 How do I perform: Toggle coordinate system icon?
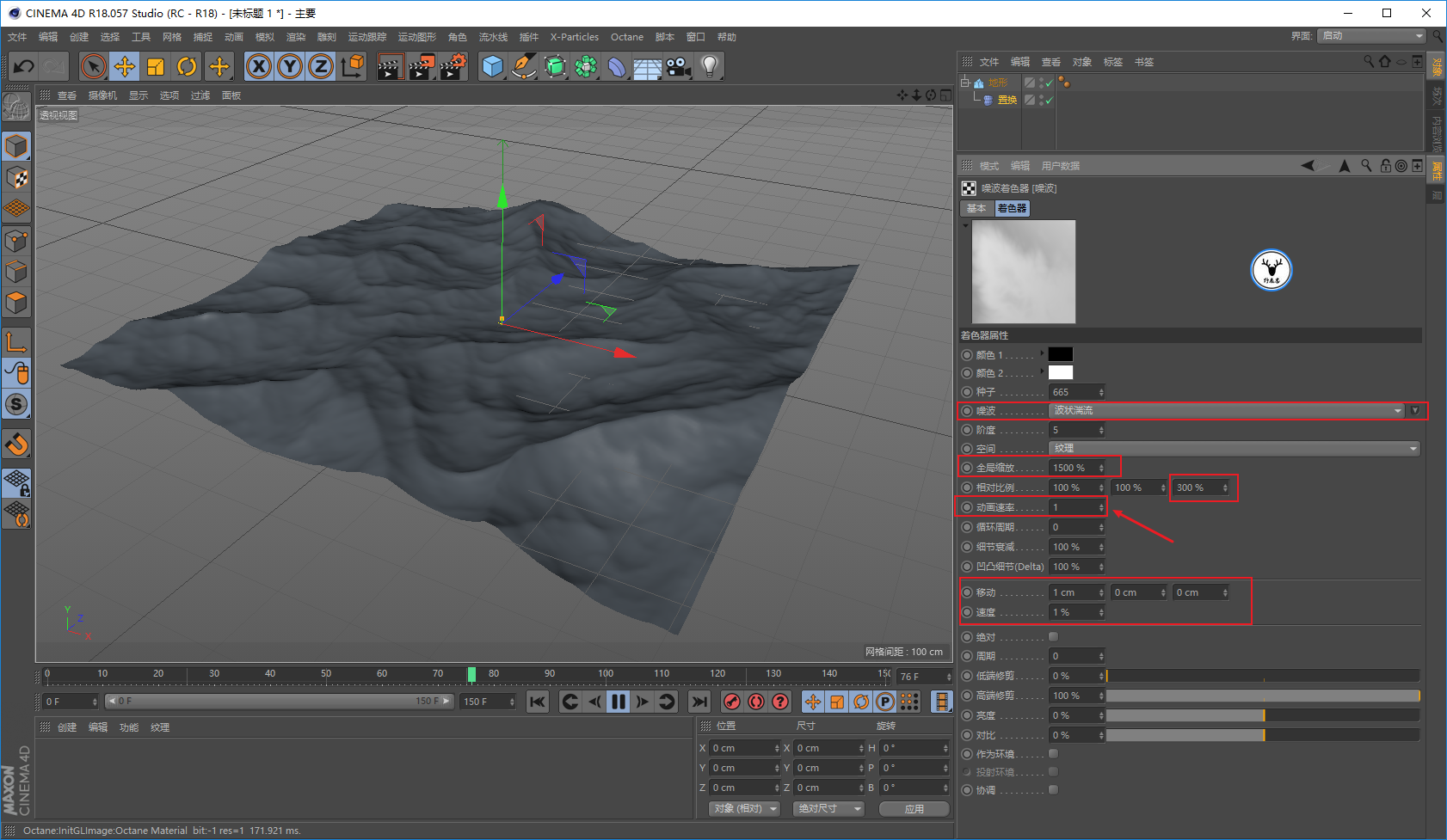click(352, 66)
